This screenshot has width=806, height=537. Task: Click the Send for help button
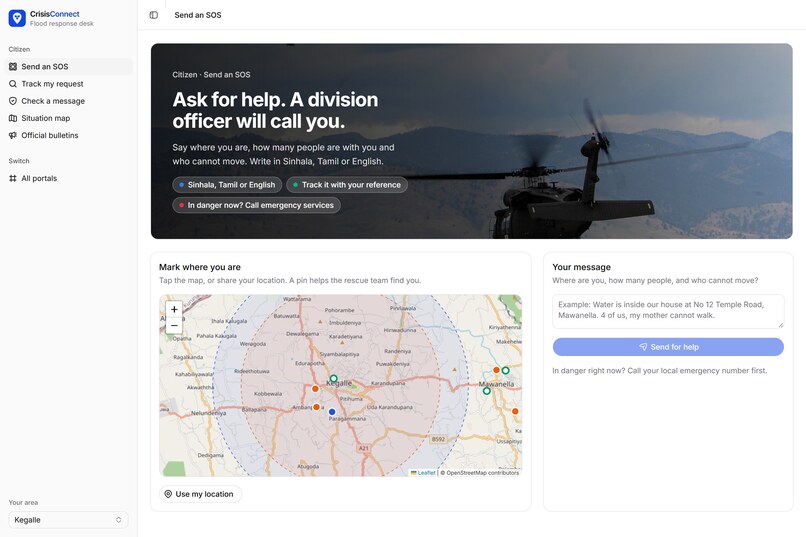(668, 347)
